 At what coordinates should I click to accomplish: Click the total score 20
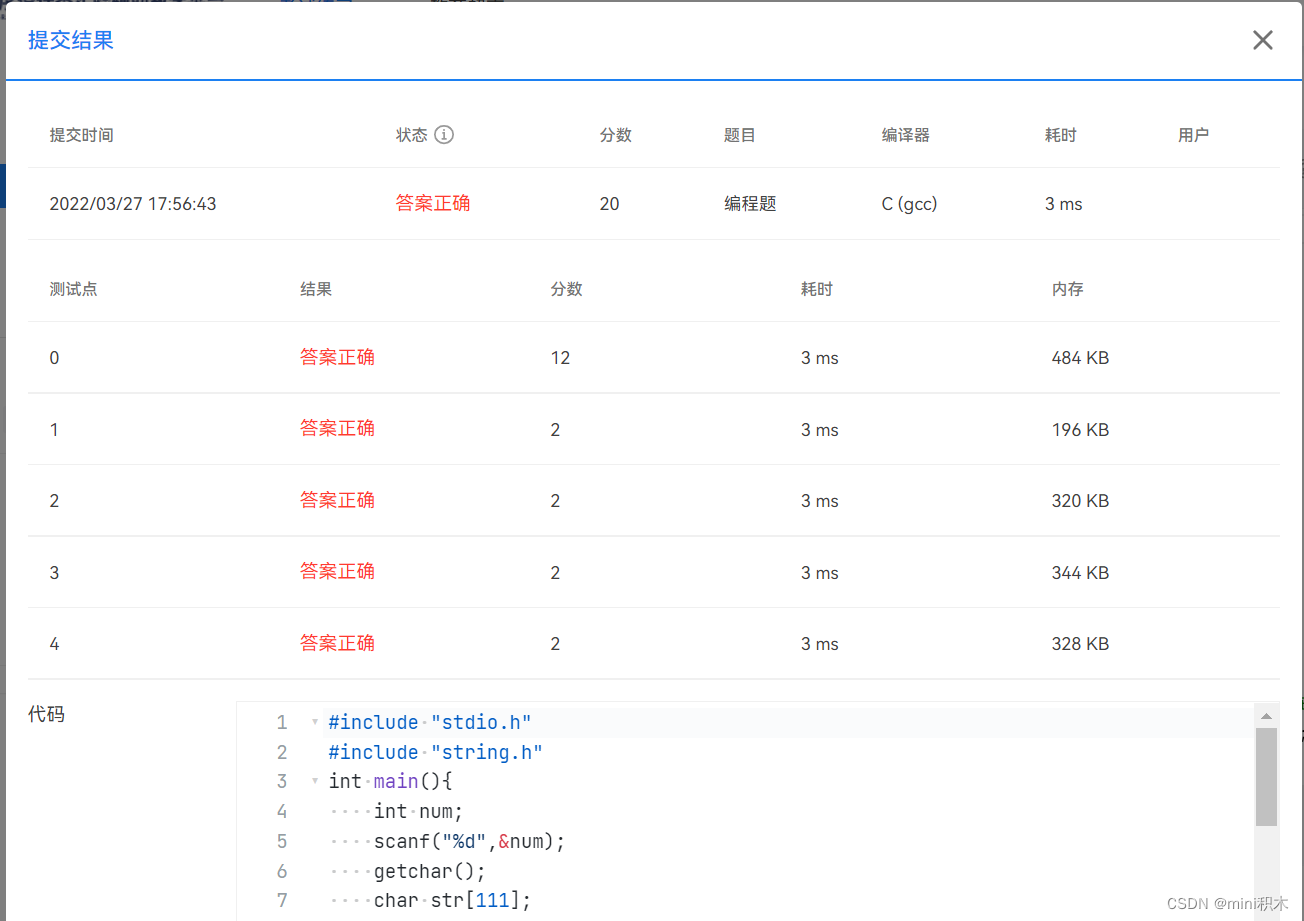coord(609,204)
